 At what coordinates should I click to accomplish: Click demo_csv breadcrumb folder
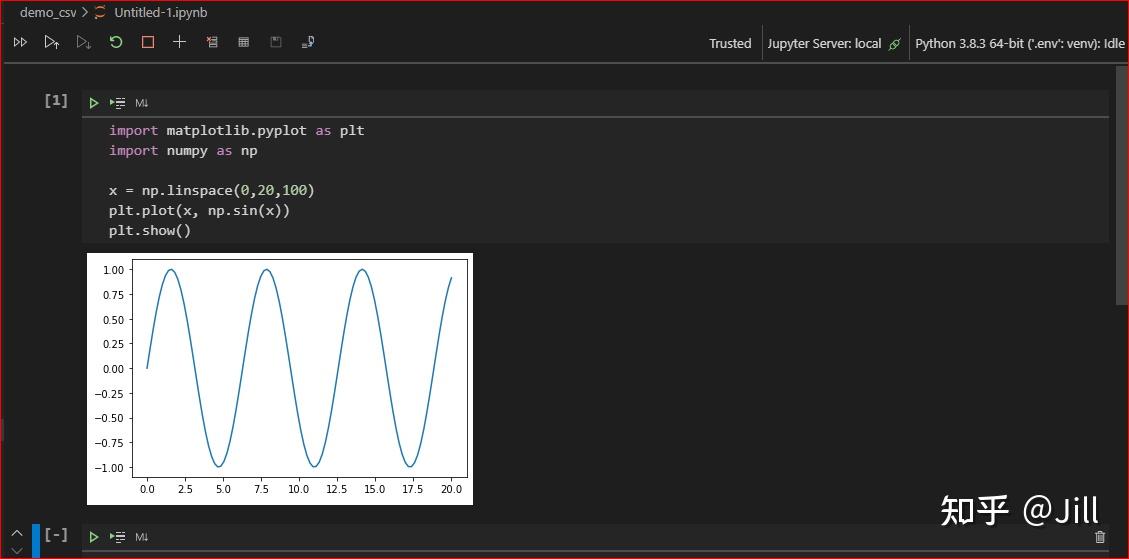coord(48,12)
